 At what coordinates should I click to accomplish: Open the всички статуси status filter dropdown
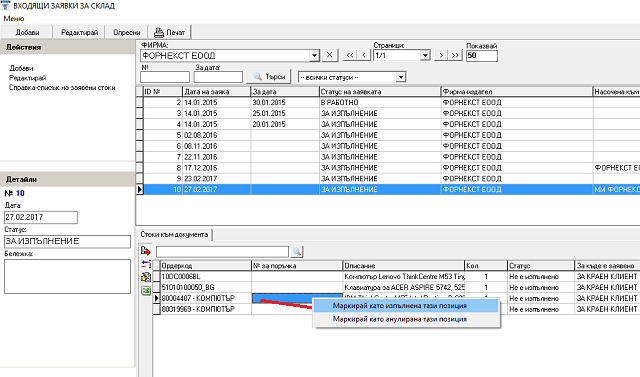(401, 77)
